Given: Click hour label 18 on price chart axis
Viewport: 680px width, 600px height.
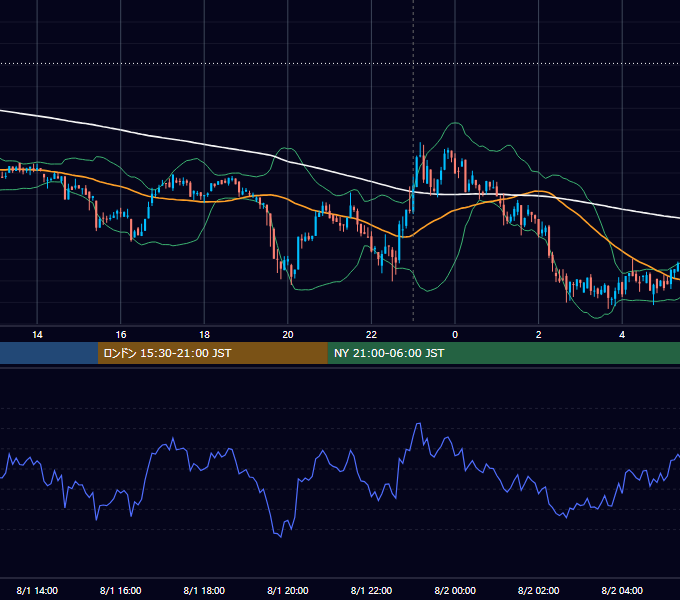Looking at the screenshot, I should coord(204,335).
